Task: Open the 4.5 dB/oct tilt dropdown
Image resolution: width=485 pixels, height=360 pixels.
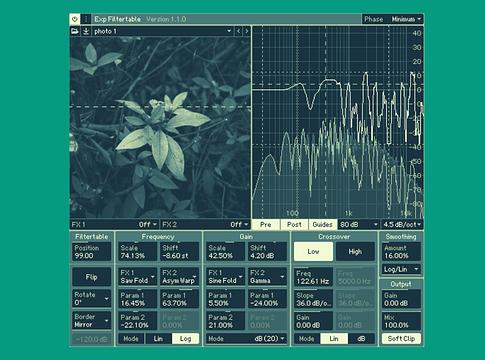Action: 402,225
